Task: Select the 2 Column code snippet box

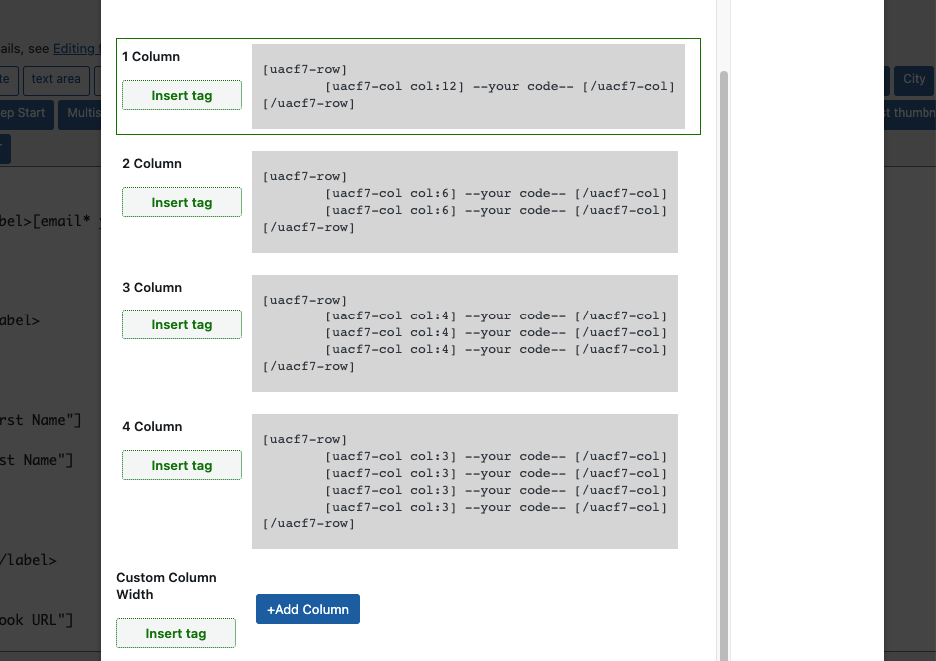Action: tap(464, 202)
